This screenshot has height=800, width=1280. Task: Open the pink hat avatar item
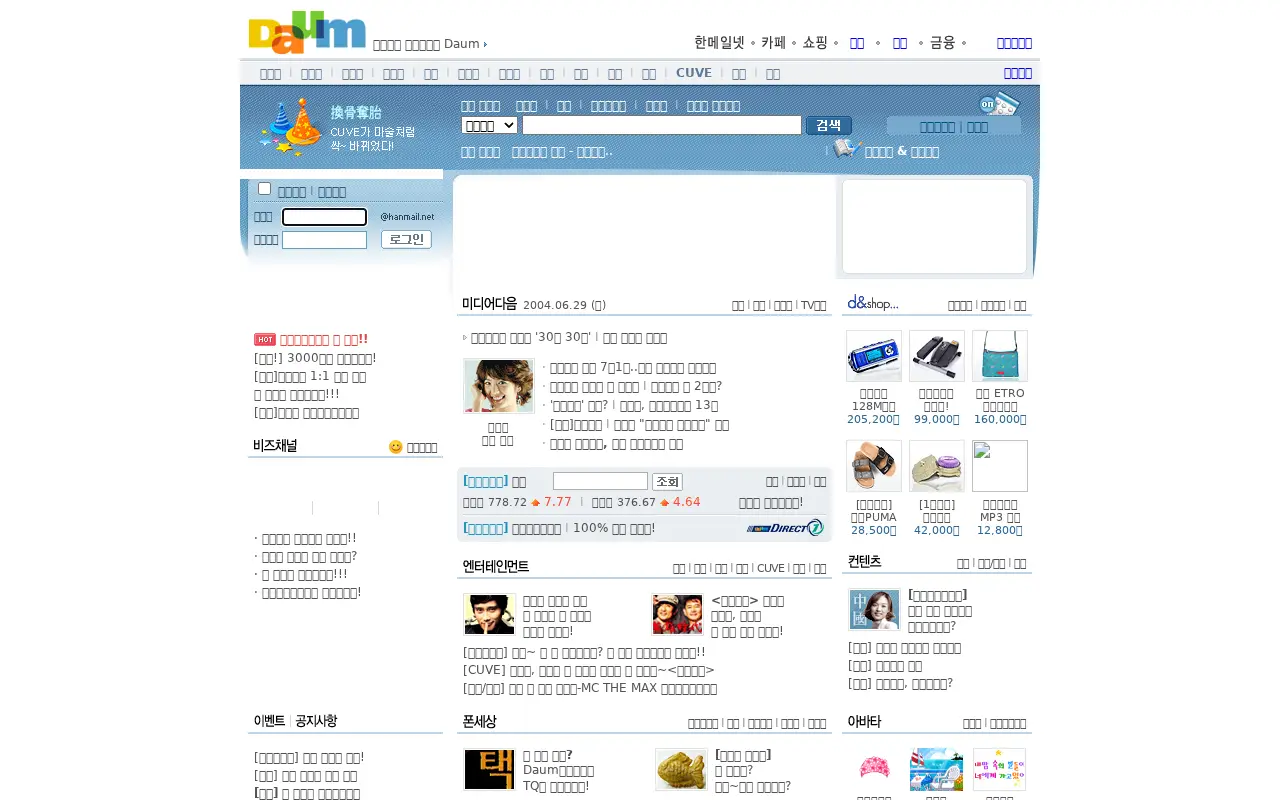[x=874, y=769]
